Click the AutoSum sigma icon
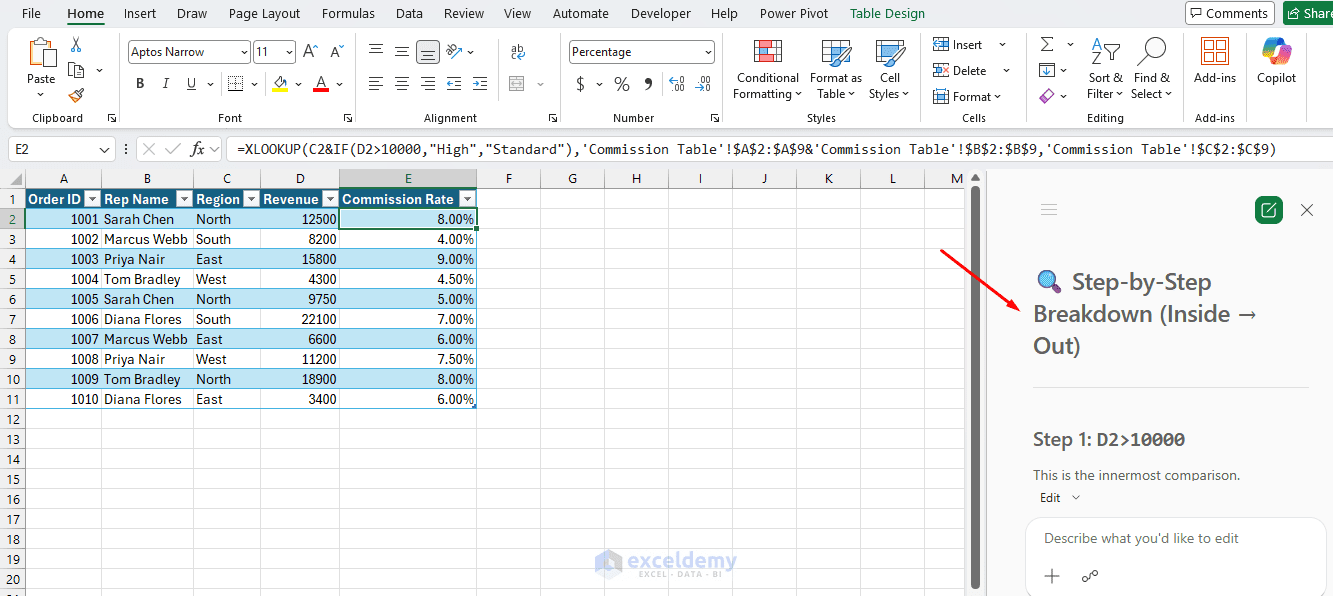 [1047, 44]
